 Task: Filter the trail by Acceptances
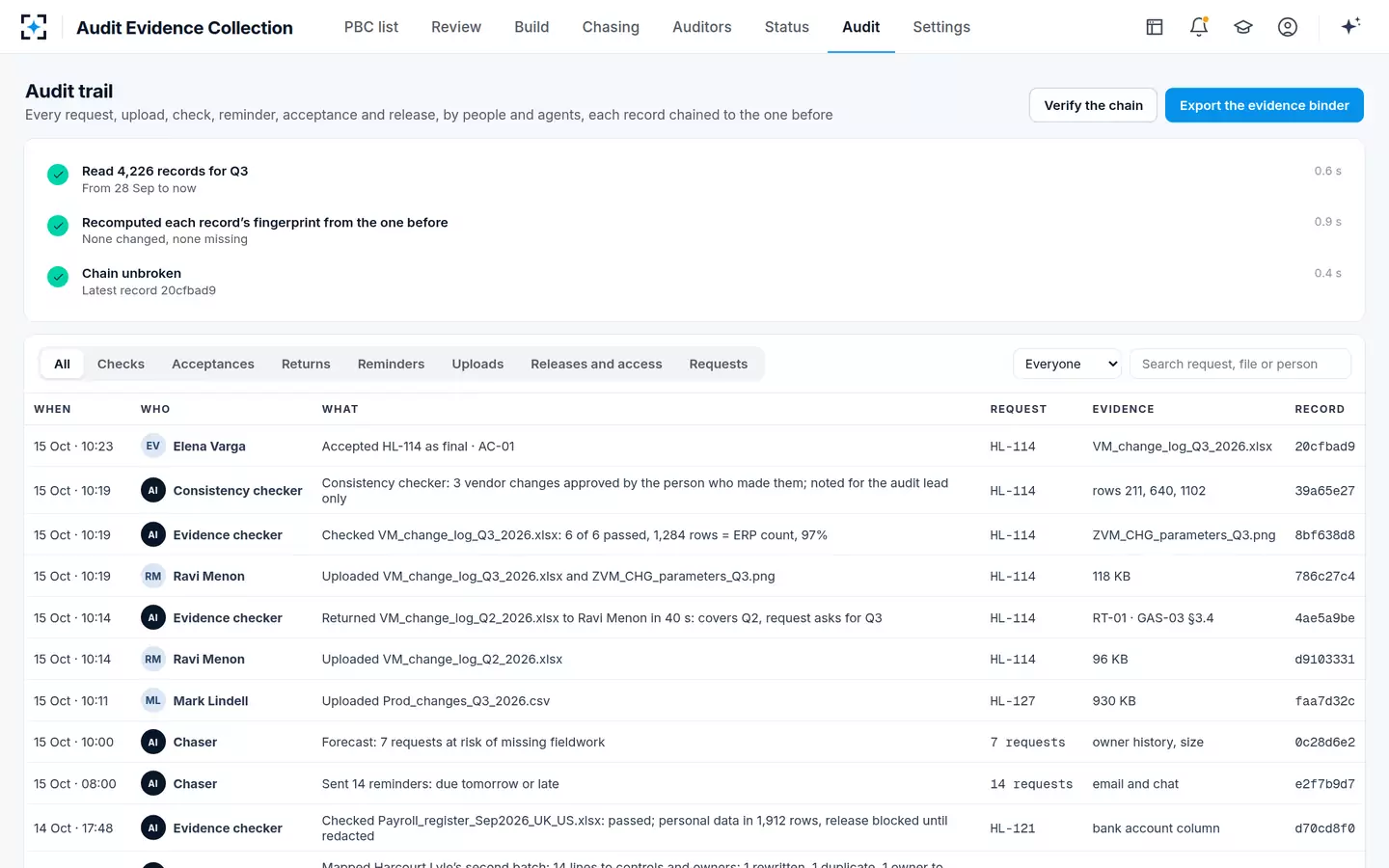[213, 364]
